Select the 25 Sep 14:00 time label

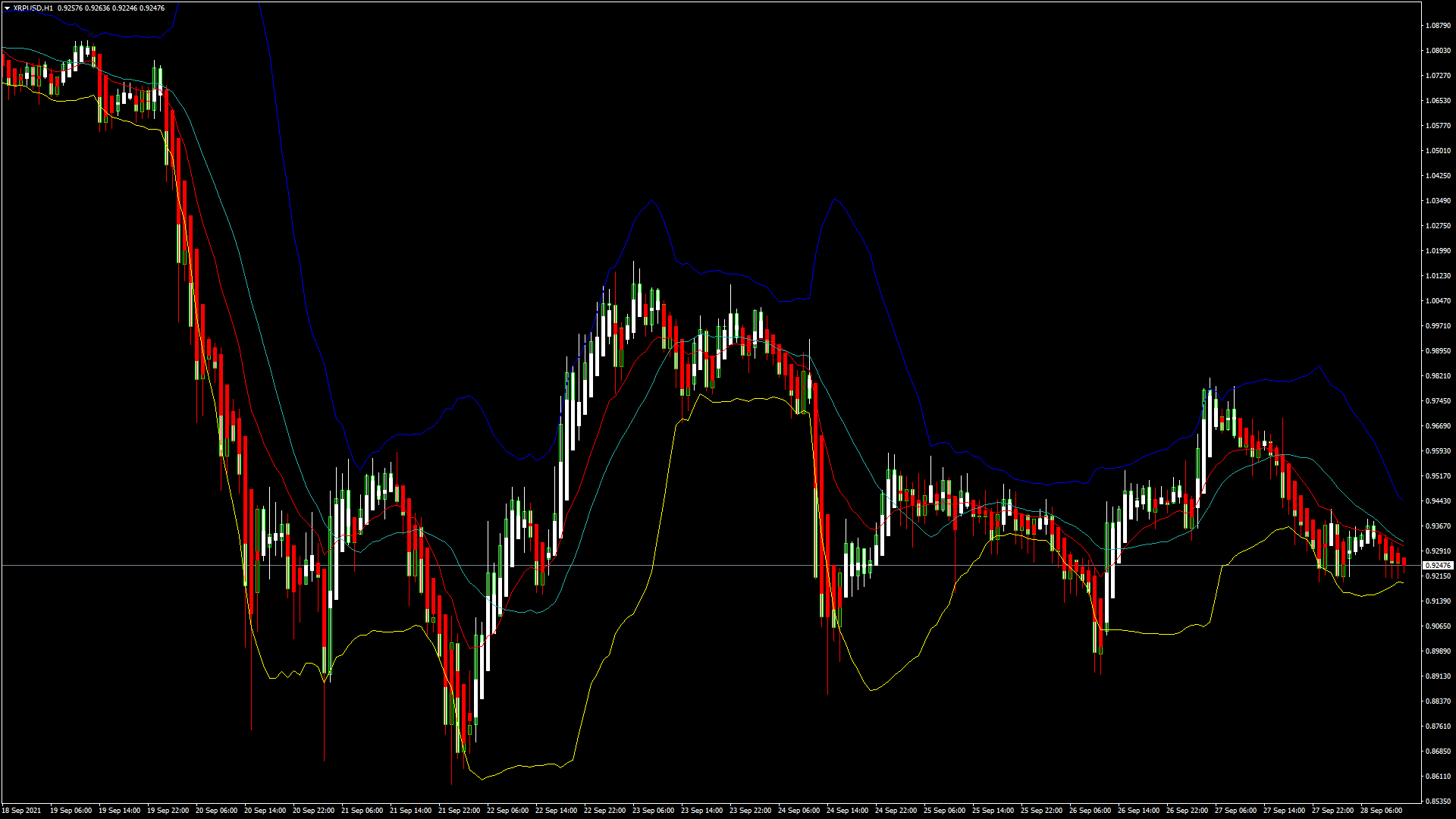[993, 811]
